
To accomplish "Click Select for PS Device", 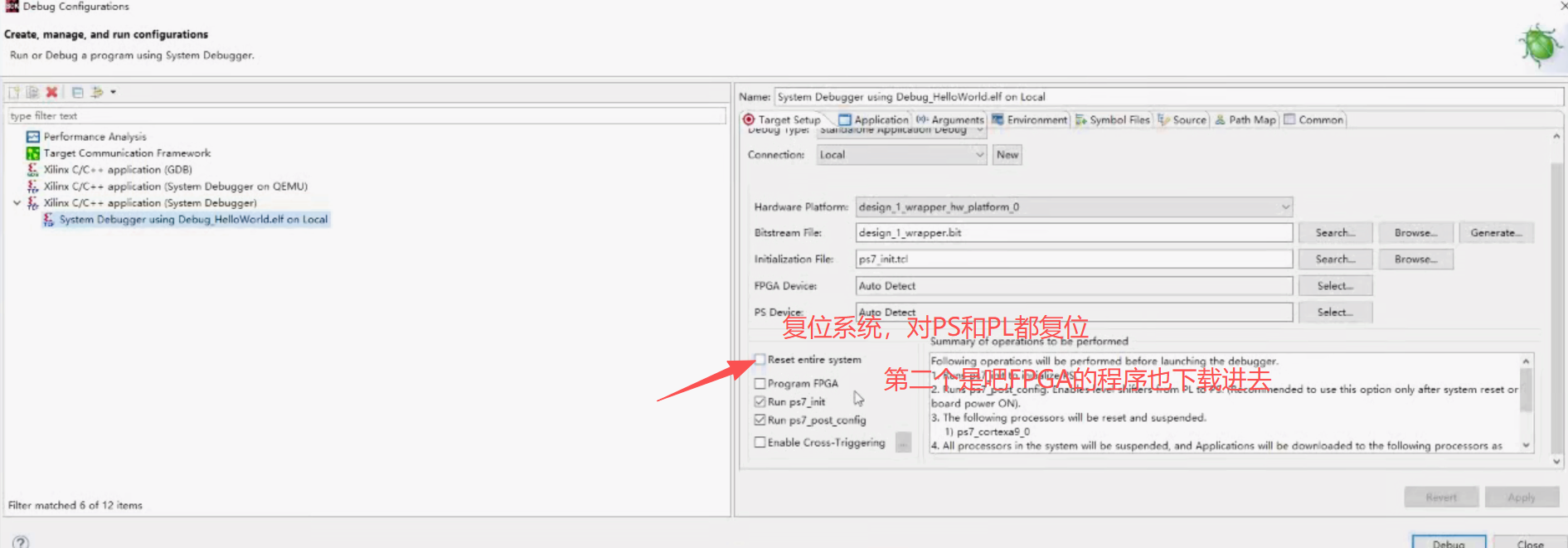I will point(1335,313).
